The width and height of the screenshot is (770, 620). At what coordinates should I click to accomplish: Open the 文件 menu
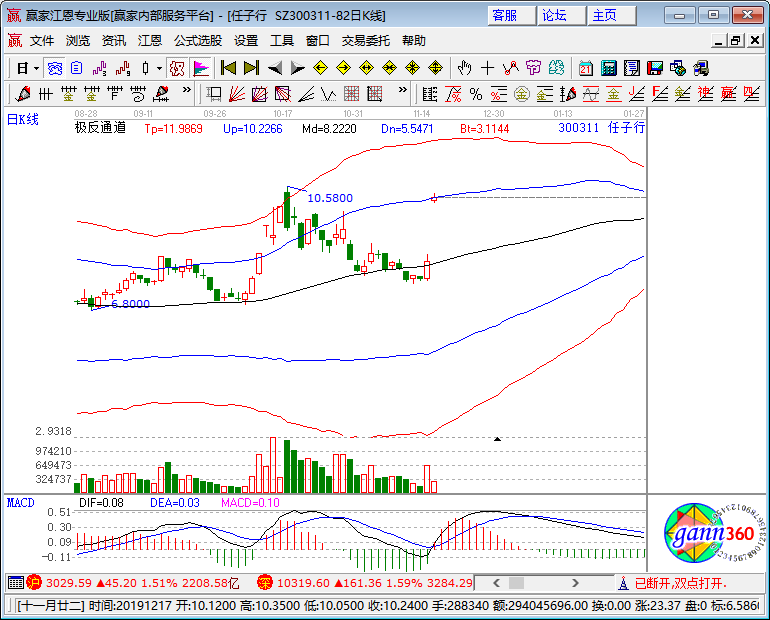tap(42, 41)
